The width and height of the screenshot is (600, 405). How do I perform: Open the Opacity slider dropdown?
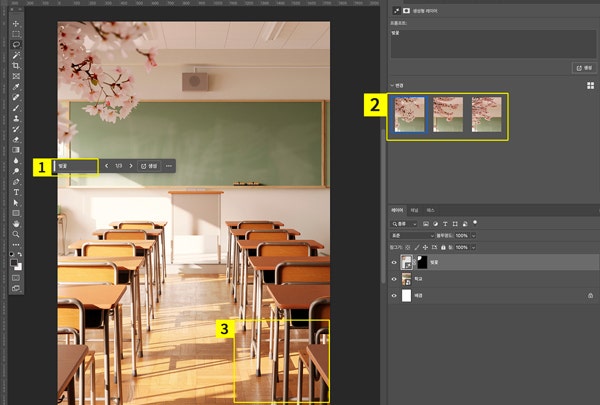tap(473, 236)
